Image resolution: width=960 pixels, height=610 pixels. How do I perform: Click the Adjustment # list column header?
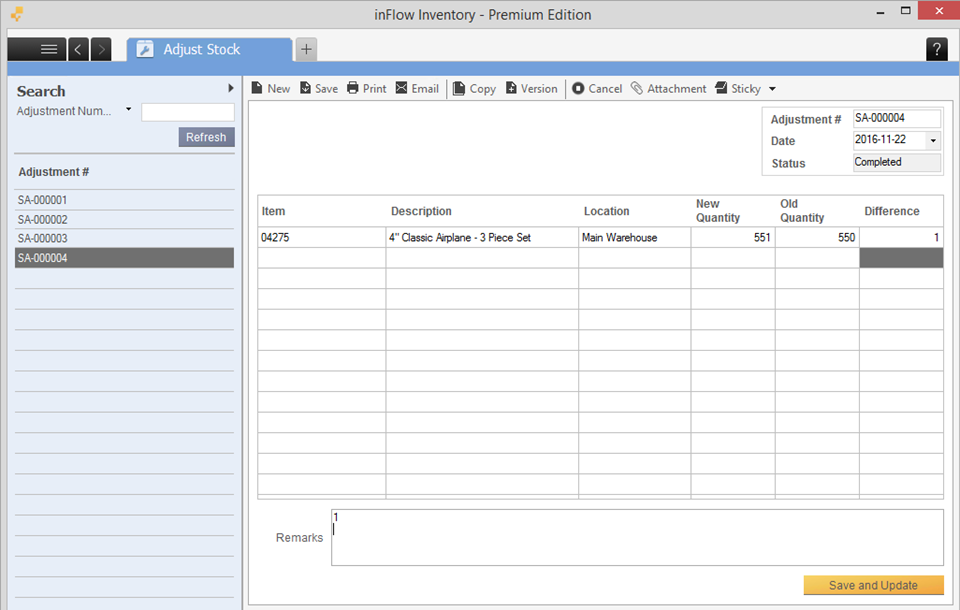54,172
